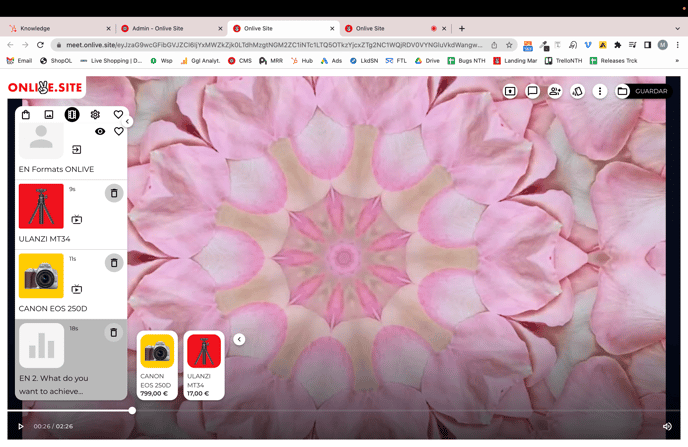Expand the tab search dropdown arrow

[x=677, y=29]
